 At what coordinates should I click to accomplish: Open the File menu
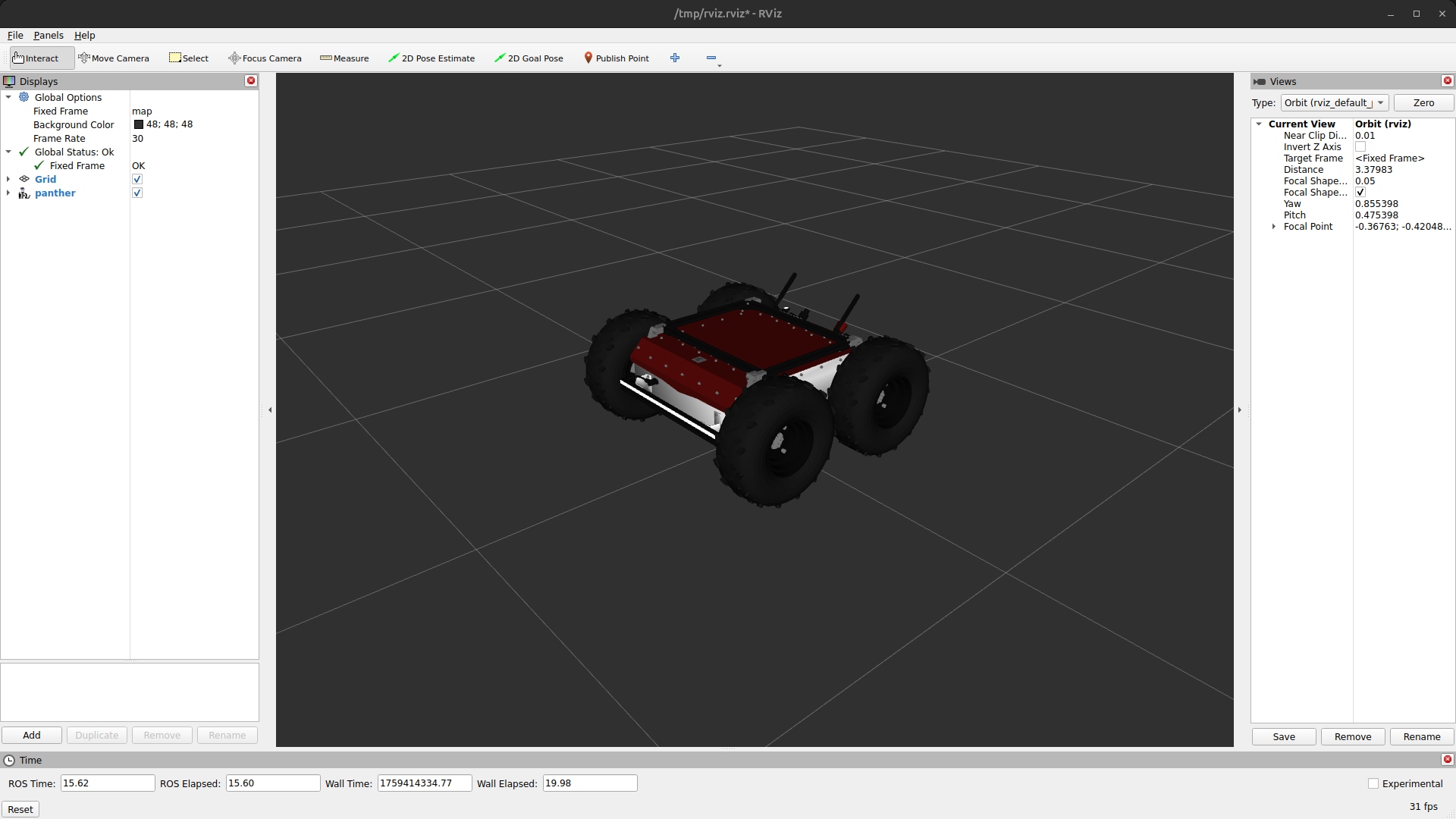[15, 36]
